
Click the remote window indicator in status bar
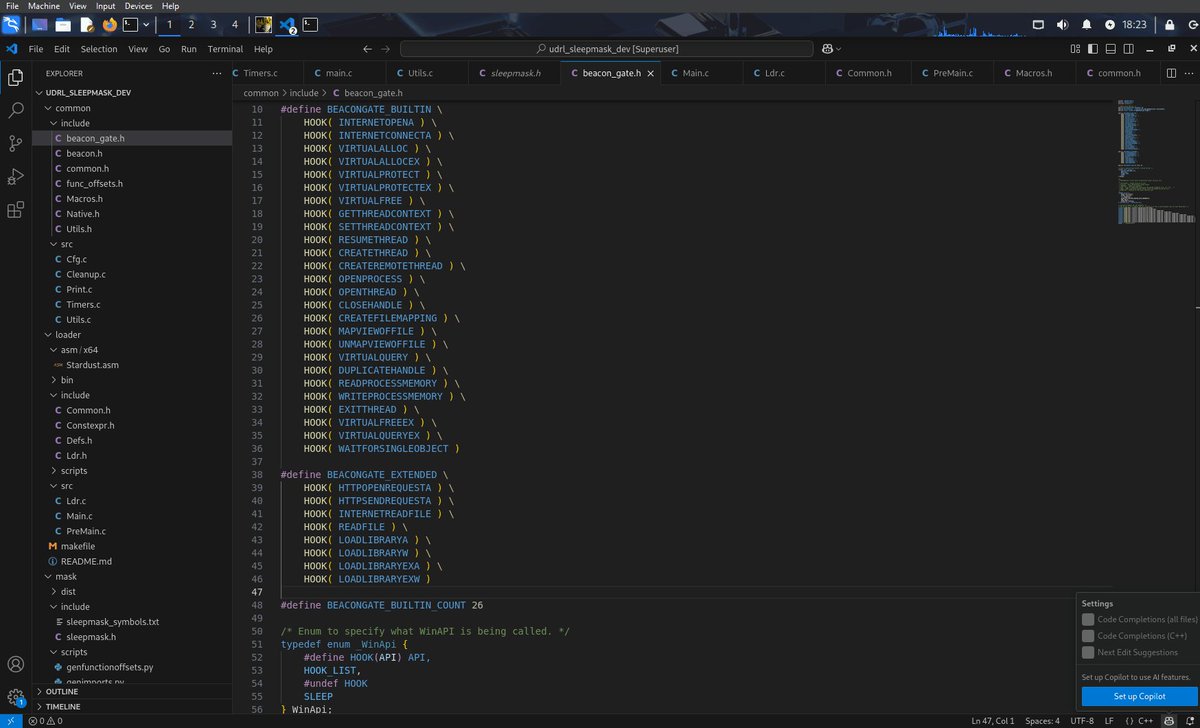[x=11, y=720]
